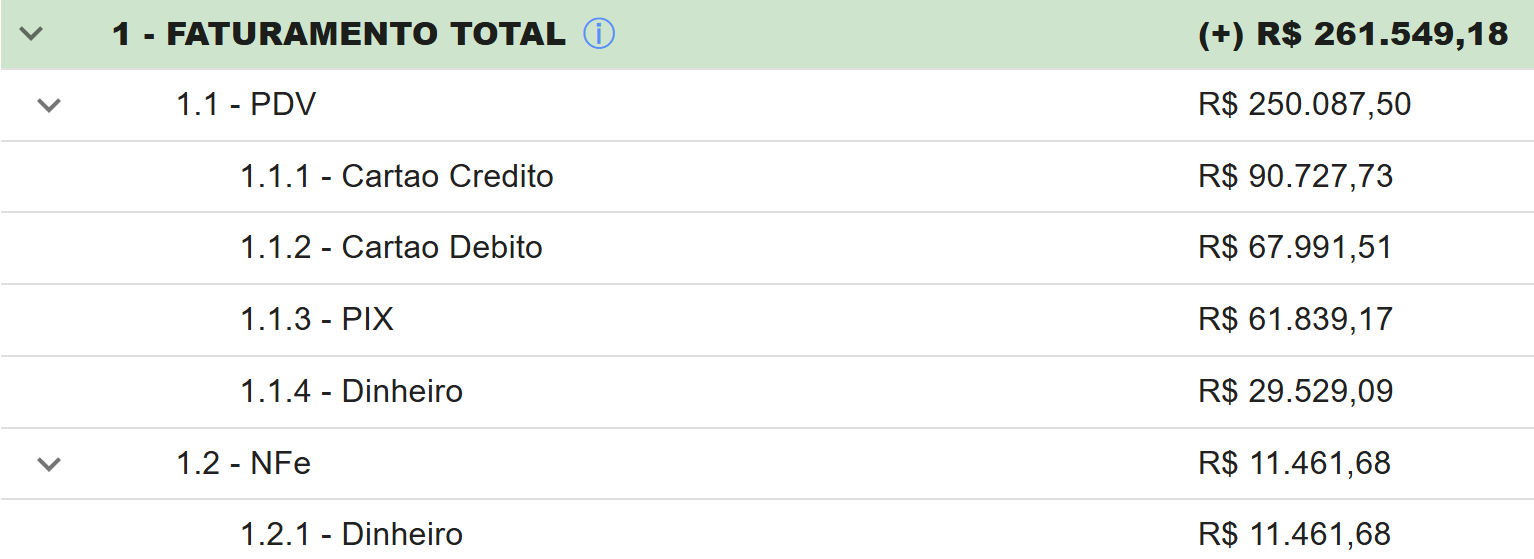This screenshot has width=1534, height=559.
Task: Click the amount in the 1.2.1 row
Action: 1294,534
